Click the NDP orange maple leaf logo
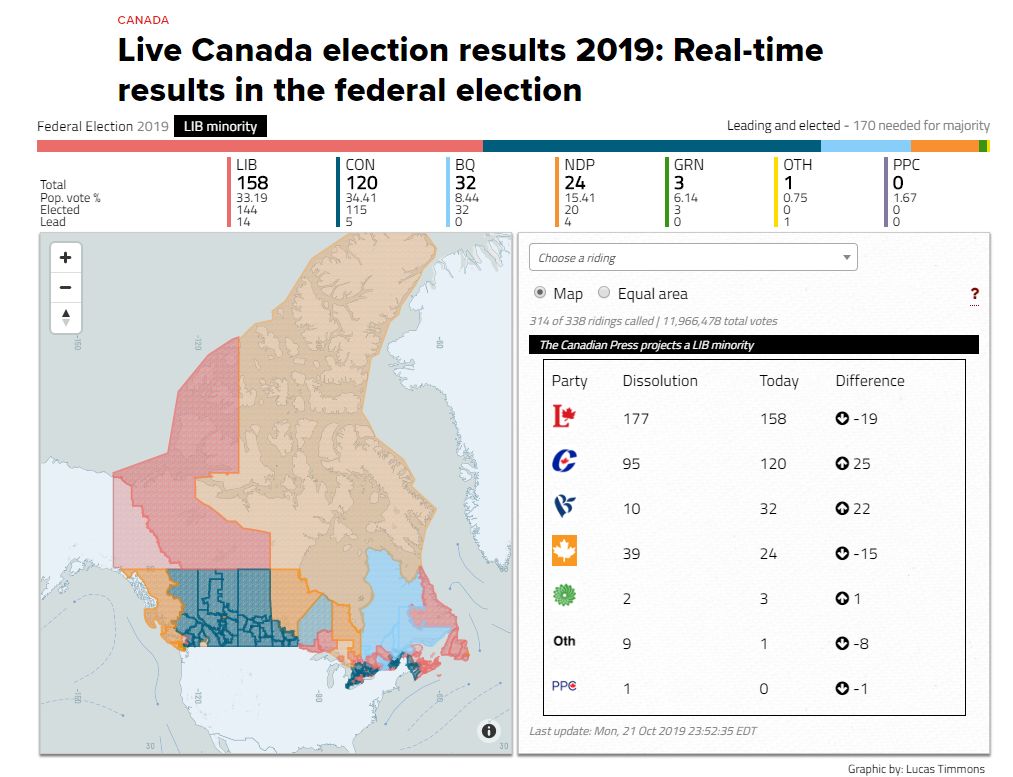Viewport: 1013px width, 777px height. click(564, 551)
